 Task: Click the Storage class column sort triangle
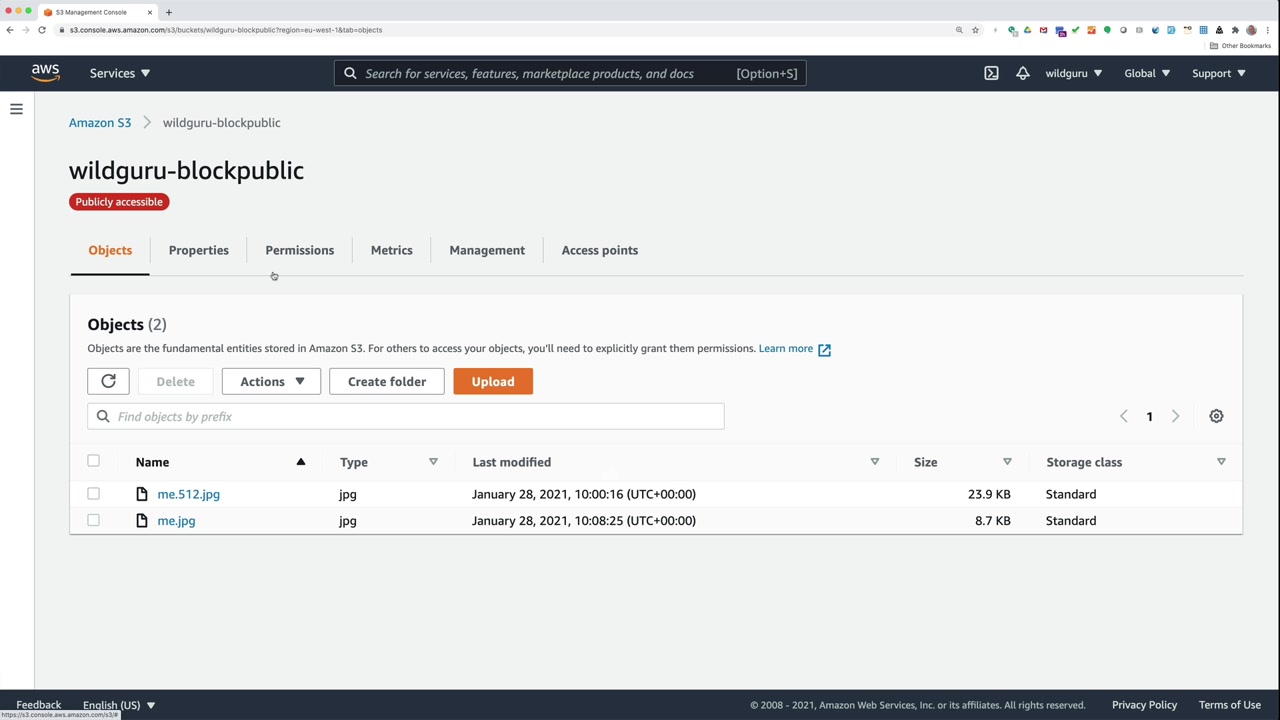(x=1221, y=462)
